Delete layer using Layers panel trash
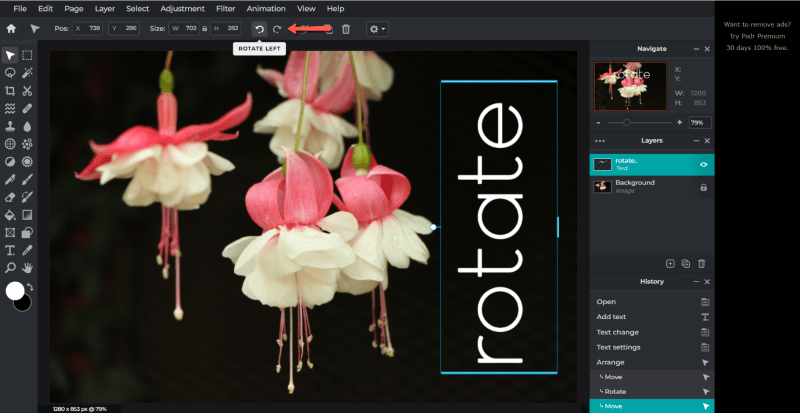800x413 pixels. click(x=702, y=263)
